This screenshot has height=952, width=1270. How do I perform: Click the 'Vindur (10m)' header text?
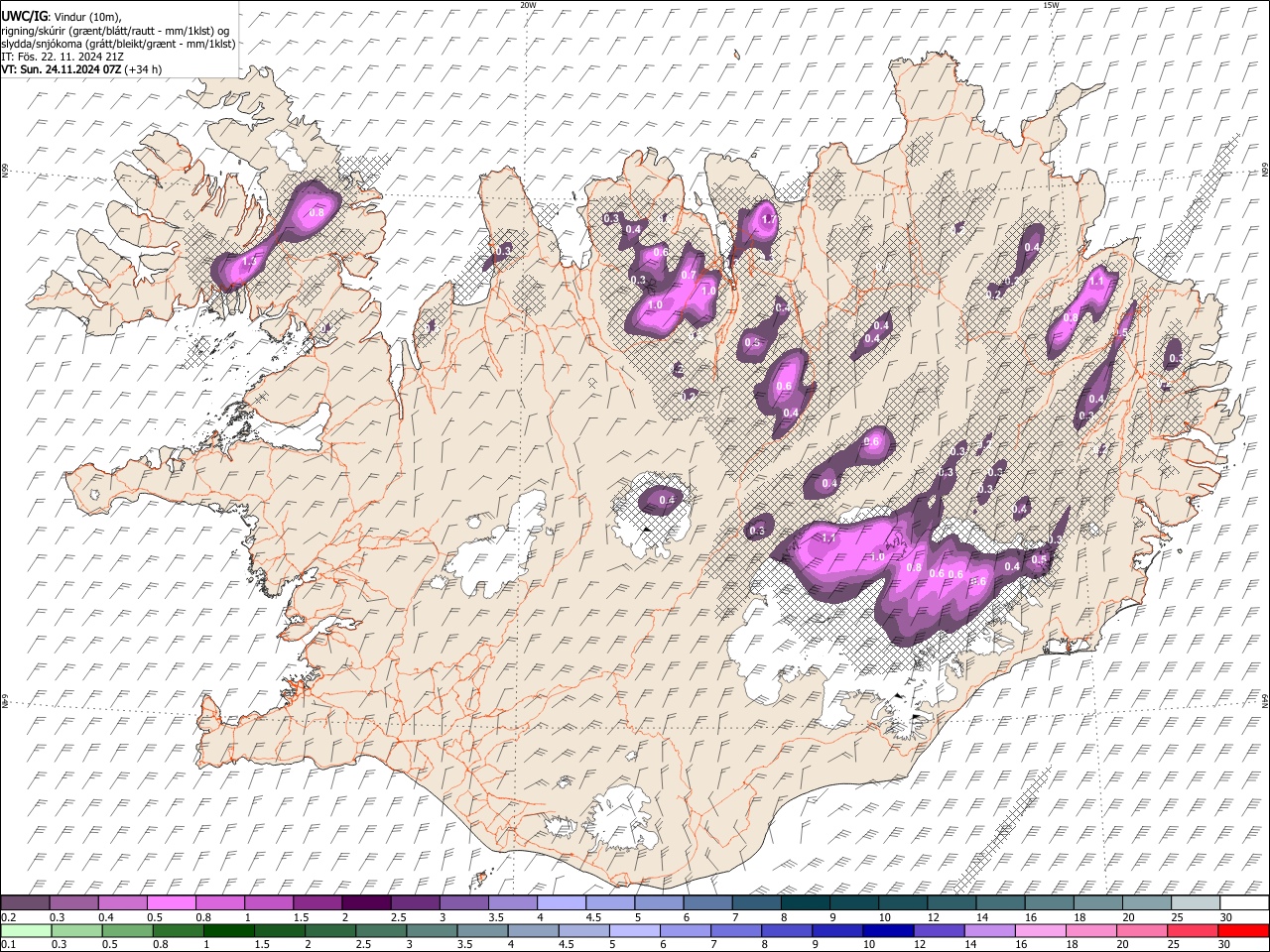pyautogui.click(x=86, y=17)
